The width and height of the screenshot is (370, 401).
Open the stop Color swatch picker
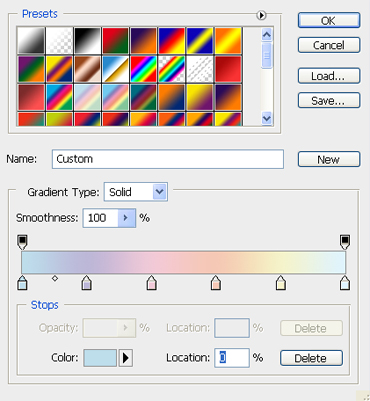(x=100, y=358)
